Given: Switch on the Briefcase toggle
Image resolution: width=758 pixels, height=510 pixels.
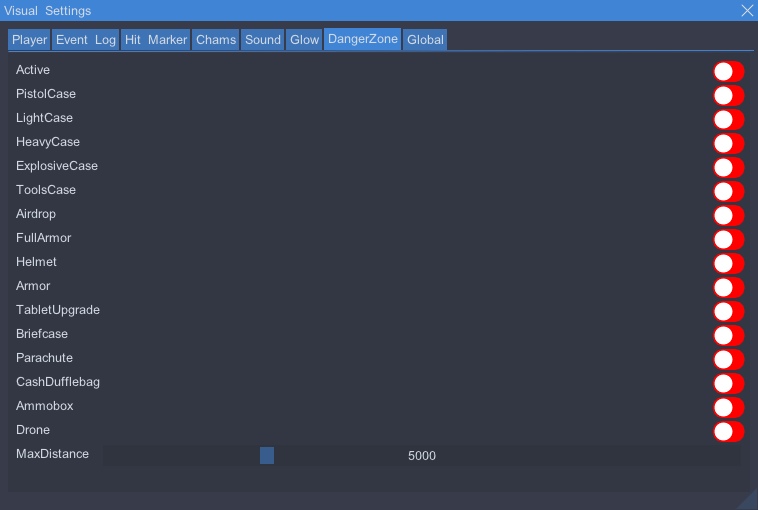Looking at the screenshot, I should pyautogui.click(x=729, y=335).
